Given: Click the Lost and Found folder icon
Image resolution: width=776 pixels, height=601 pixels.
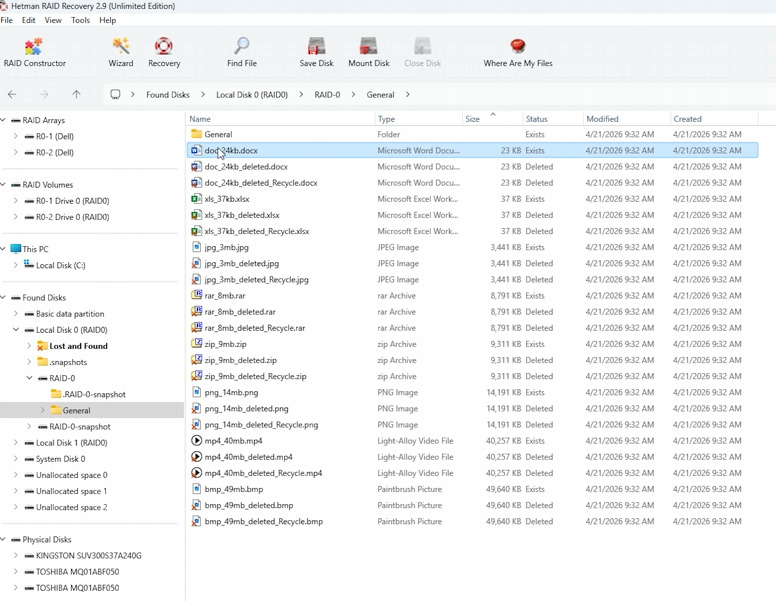Looking at the screenshot, I should point(43,346).
